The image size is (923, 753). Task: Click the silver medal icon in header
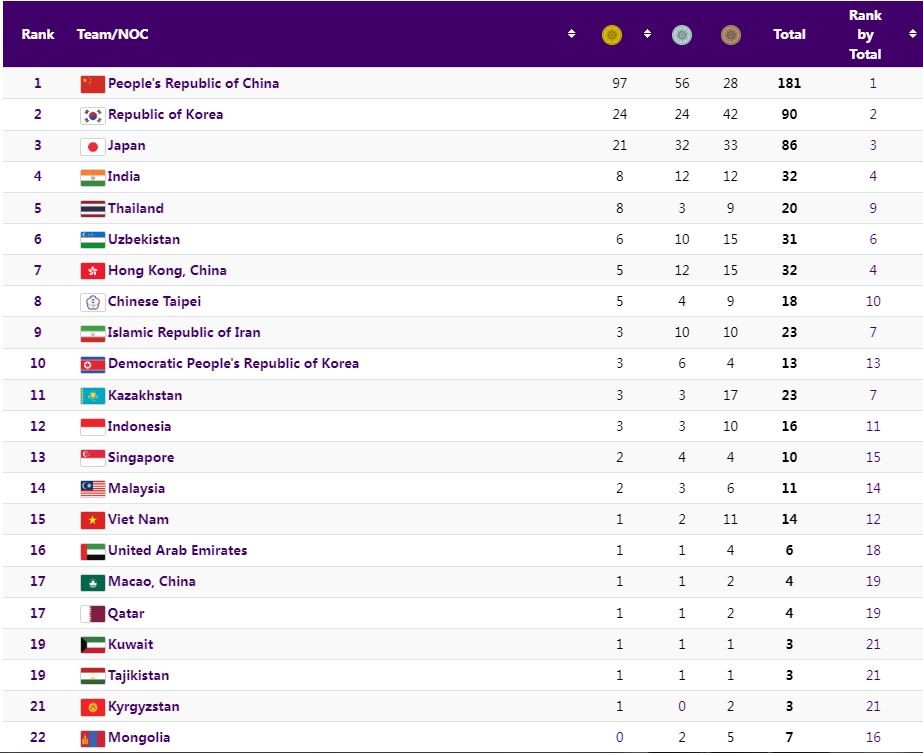point(682,35)
